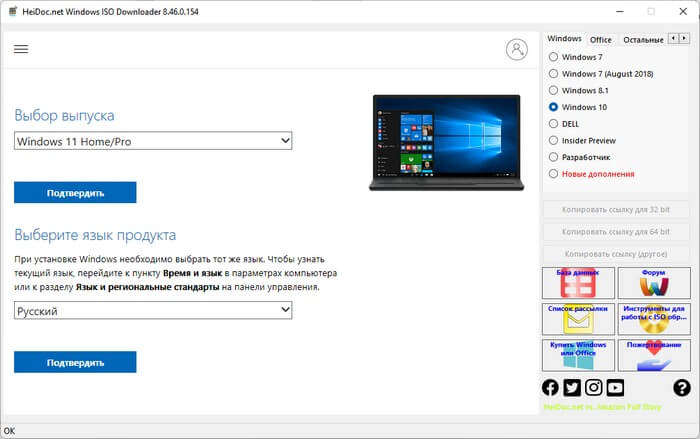Viewport: 700px width, 439px height.
Task: Select the DELL radio option
Action: tap(564, 124)
